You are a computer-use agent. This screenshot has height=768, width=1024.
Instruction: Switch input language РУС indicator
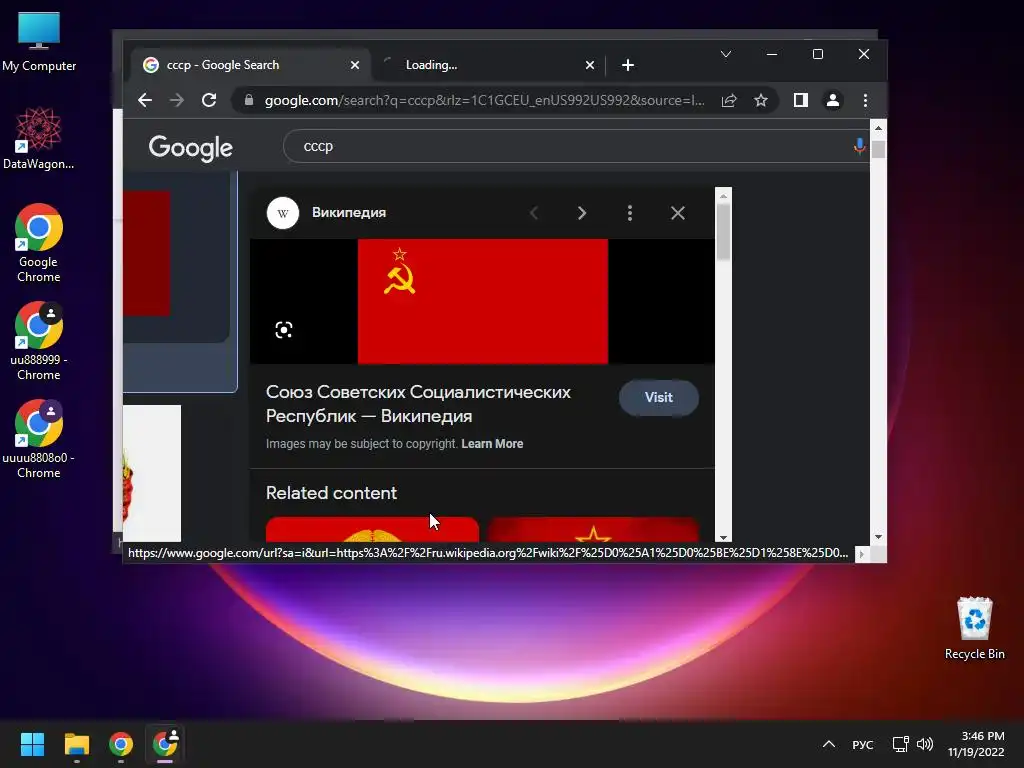tap(863, 744)
